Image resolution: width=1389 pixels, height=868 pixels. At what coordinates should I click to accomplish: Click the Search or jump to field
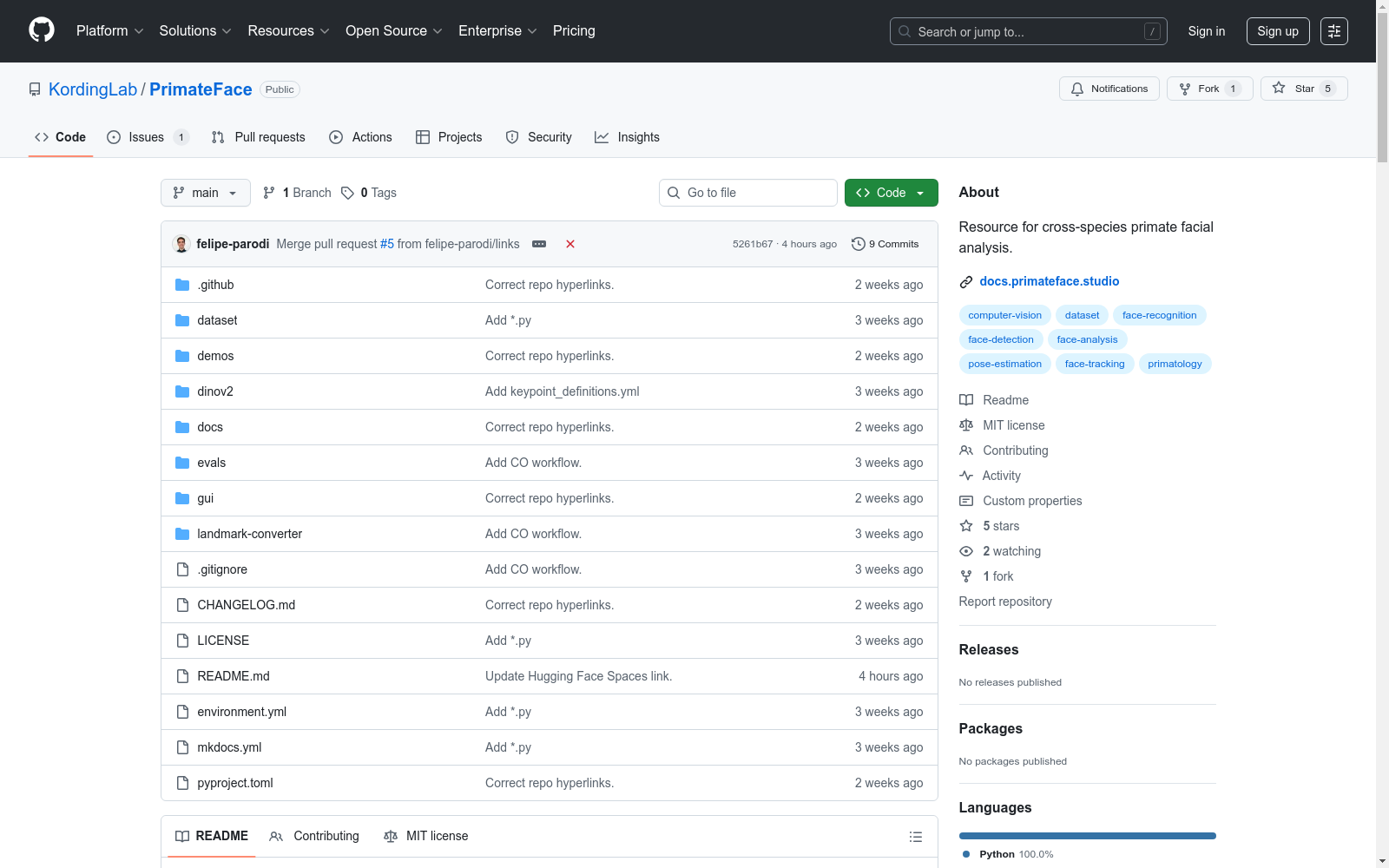tap(1029, 31)
